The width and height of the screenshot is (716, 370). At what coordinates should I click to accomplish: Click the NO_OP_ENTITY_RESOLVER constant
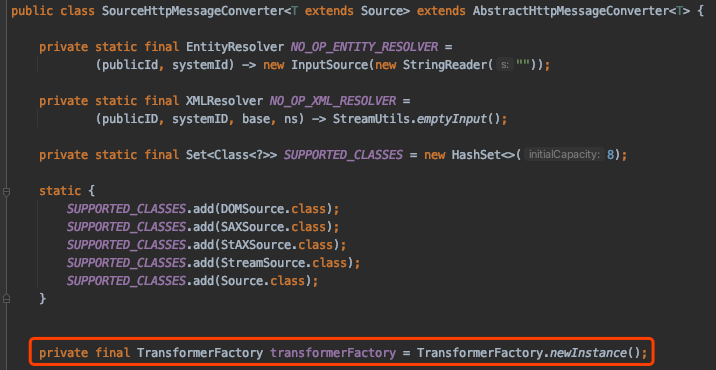pos(364,47)
